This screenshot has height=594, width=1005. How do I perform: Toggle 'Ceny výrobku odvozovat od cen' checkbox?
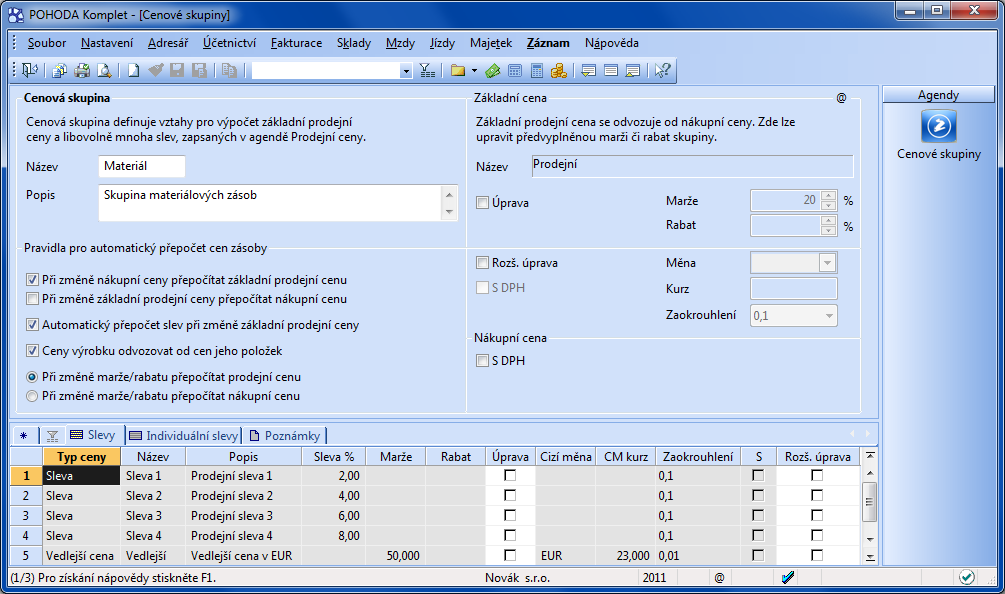pyautogui.click(x=32, y=351)
